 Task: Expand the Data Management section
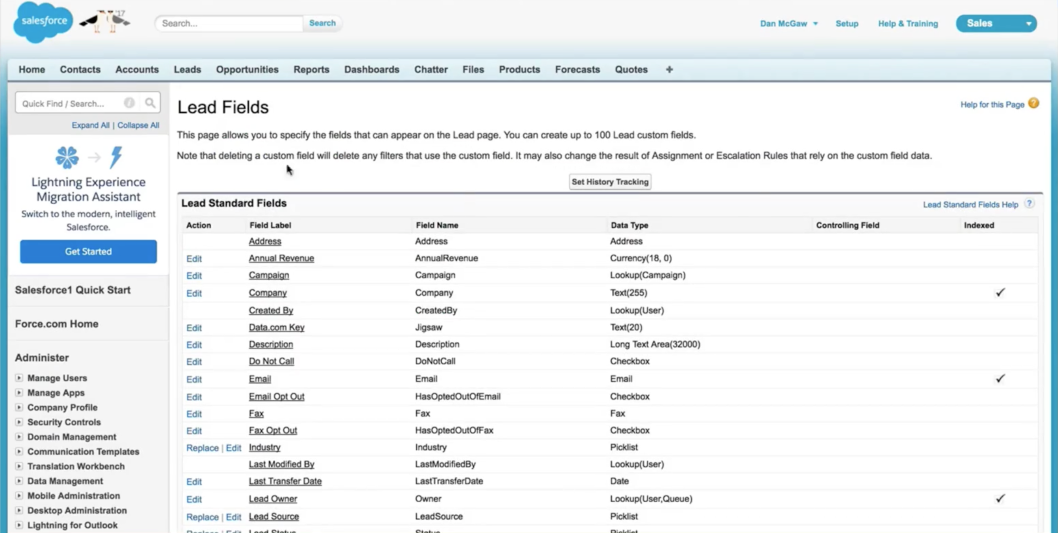(19, 481)
